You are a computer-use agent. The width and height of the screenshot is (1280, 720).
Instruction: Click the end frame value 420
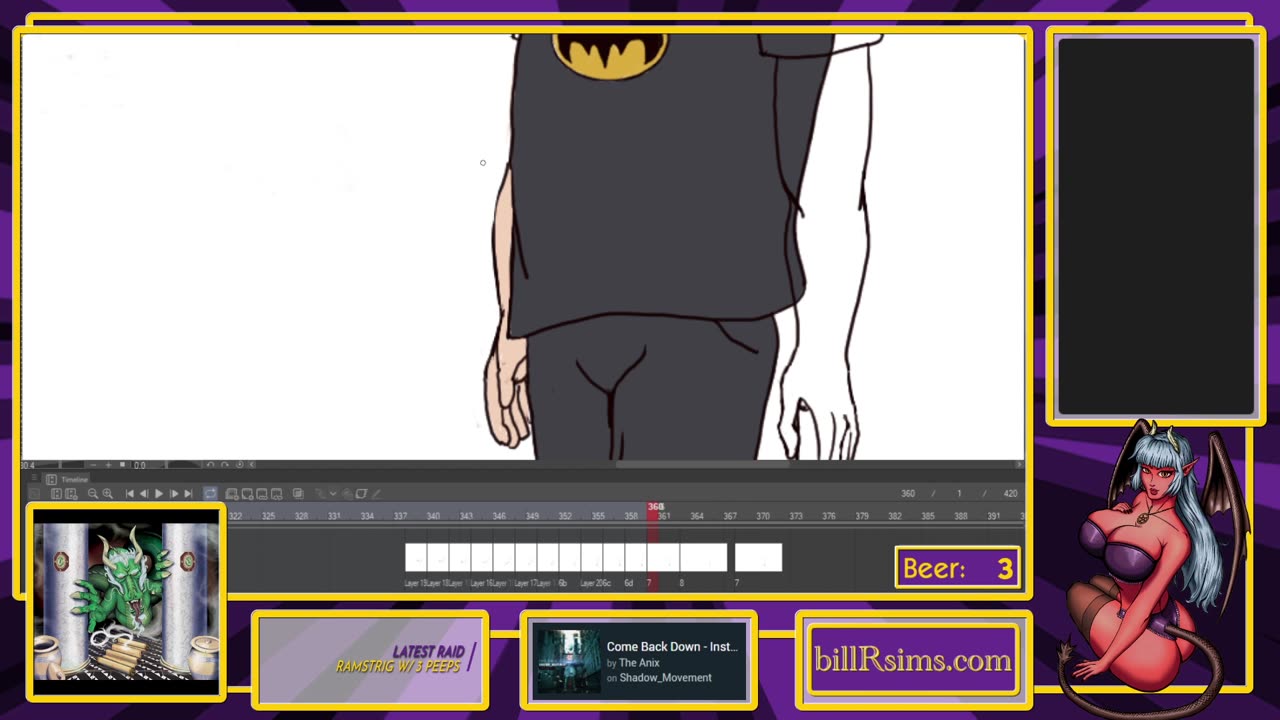point(1010,493)
